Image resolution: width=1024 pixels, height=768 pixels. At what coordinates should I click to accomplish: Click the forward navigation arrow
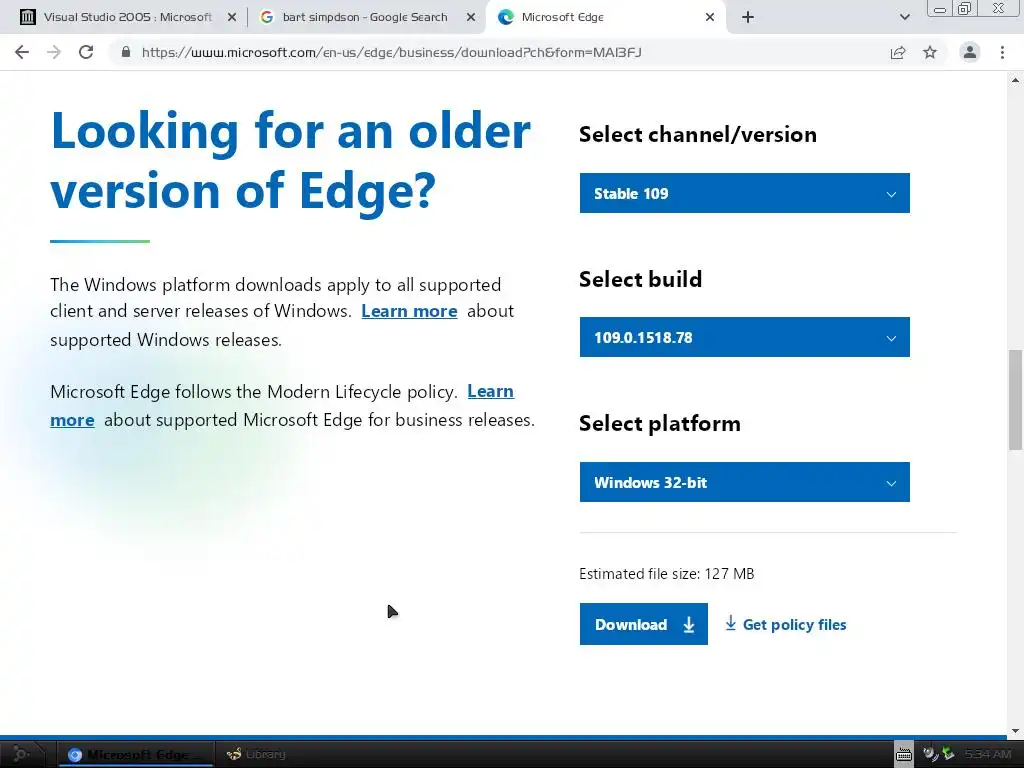click(54, 52)
